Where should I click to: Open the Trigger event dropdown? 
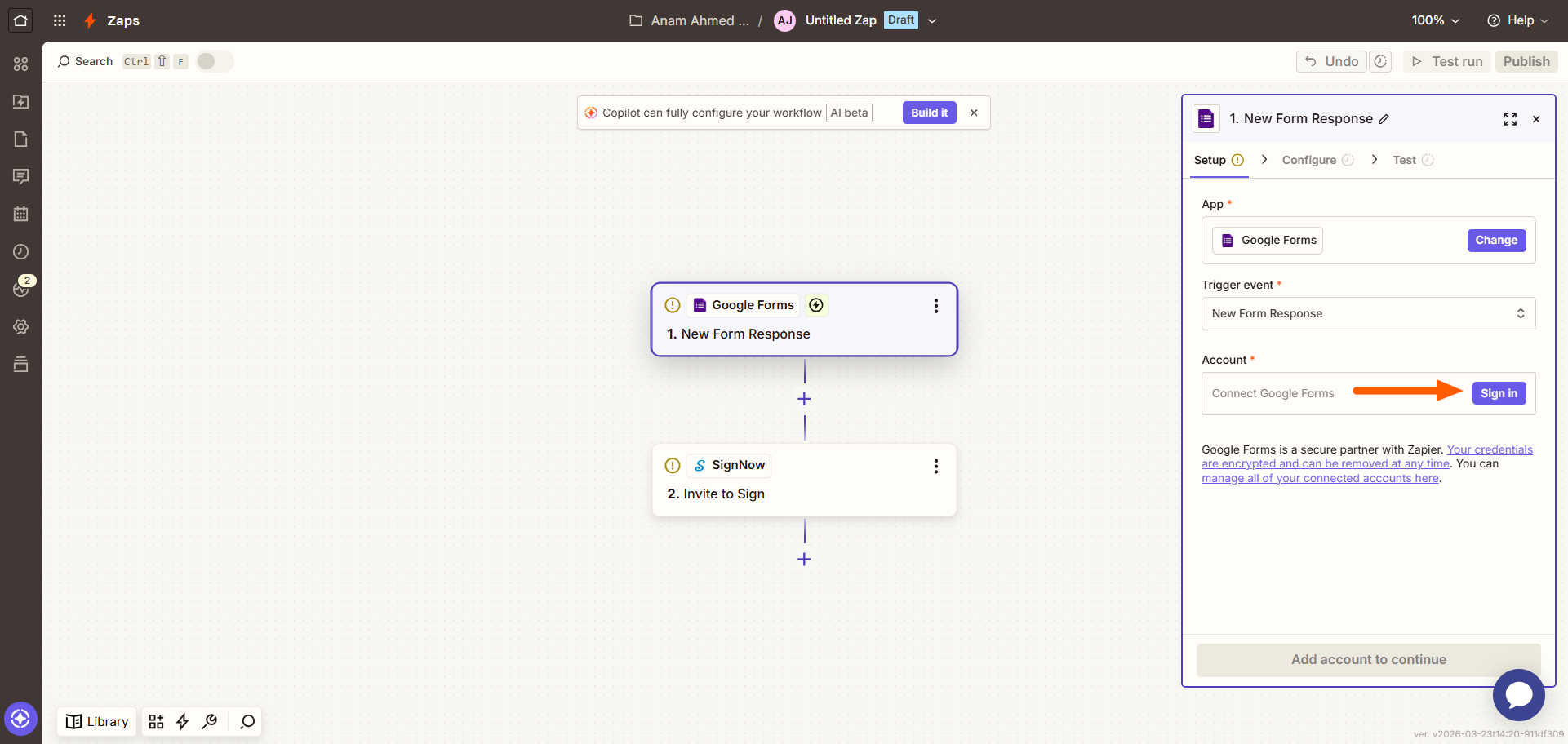click(x=1368, y=313)
